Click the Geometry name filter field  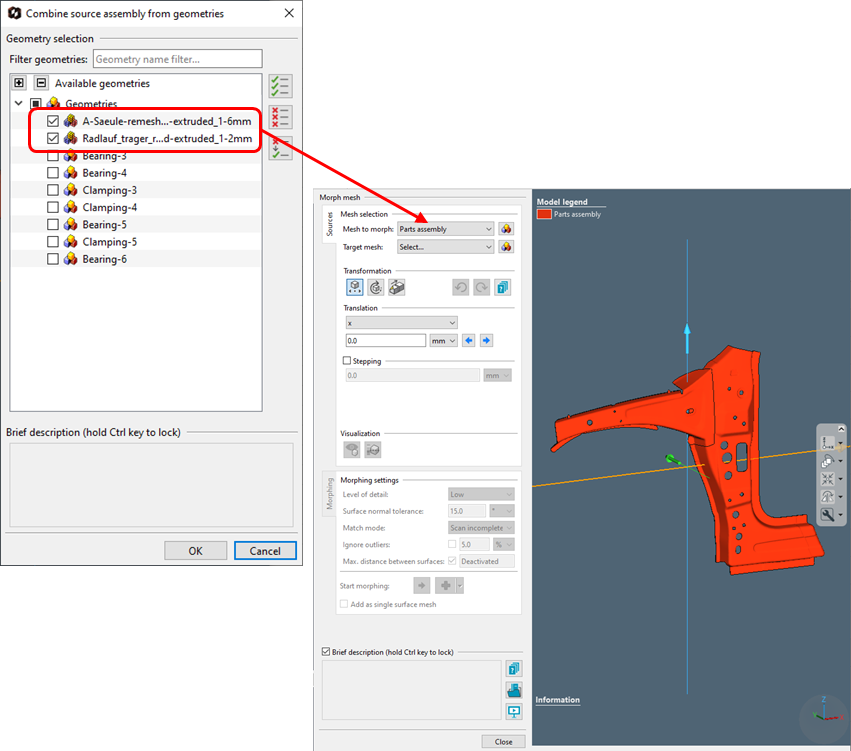[177, 59]
